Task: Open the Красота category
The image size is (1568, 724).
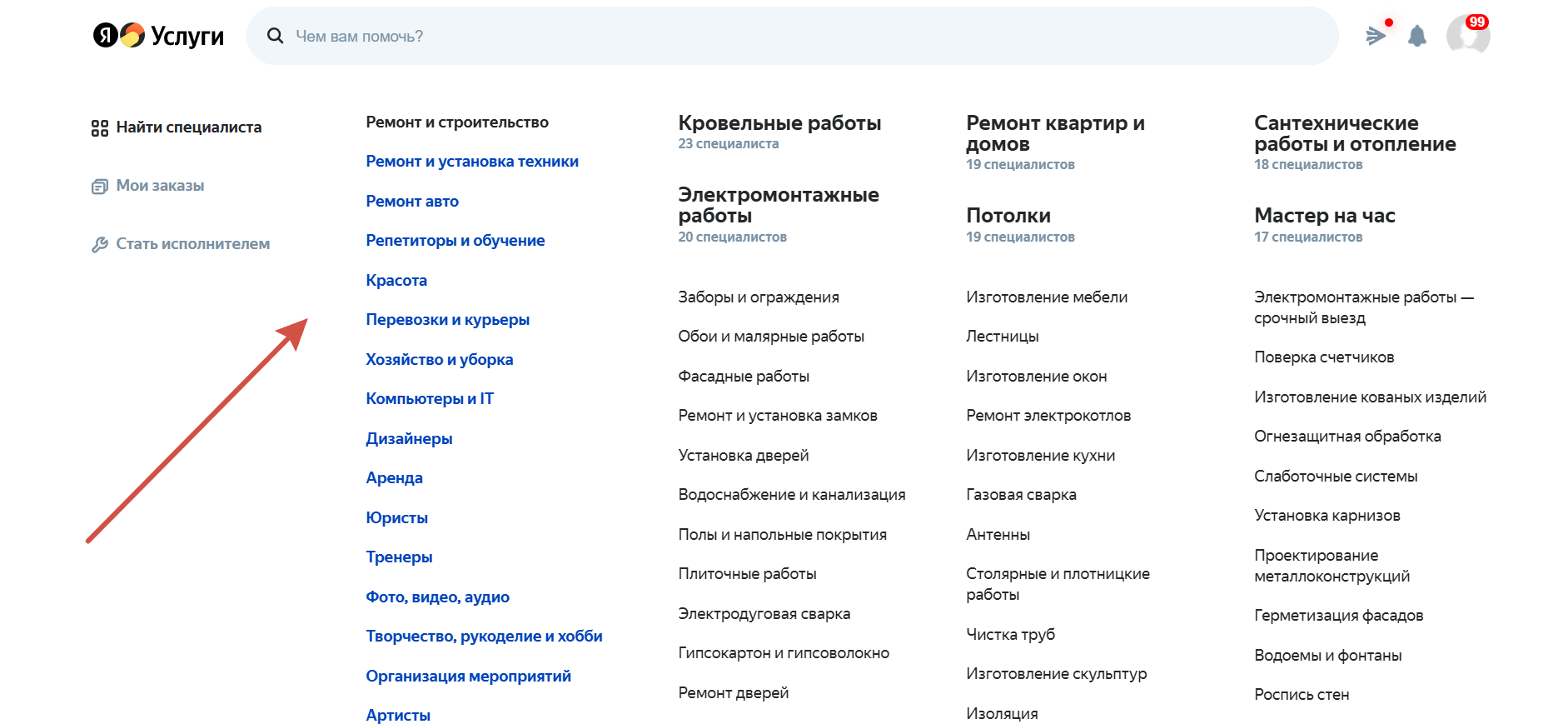Action: tap(396, 281)
